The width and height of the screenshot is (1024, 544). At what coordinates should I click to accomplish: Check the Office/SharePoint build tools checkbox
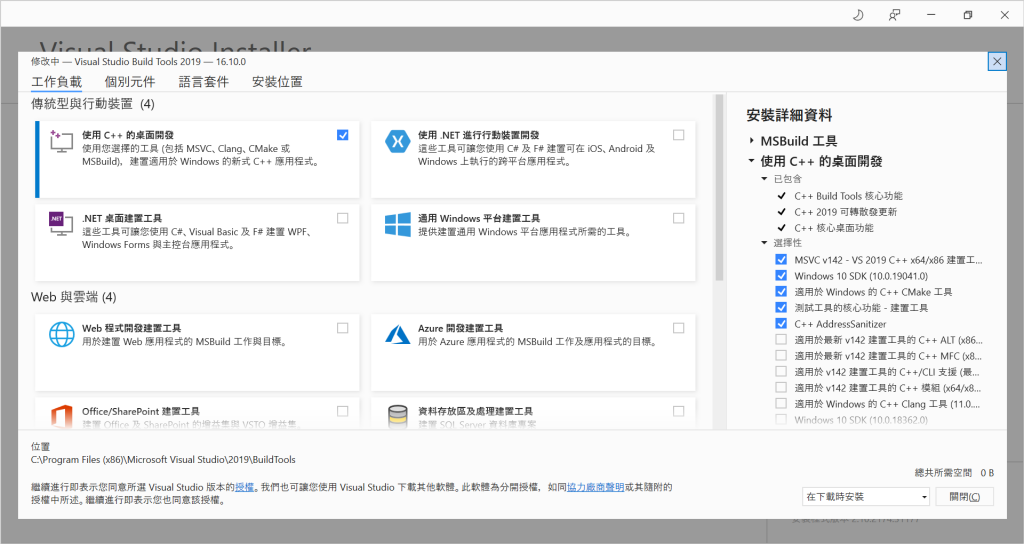click(343, 411)
